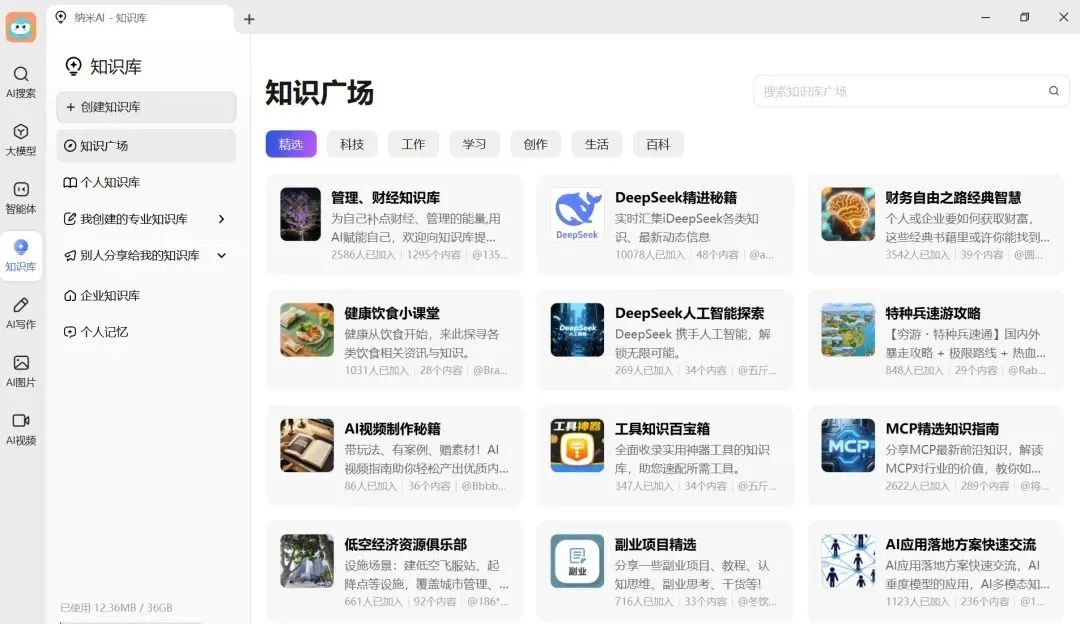
Task: Click the app avatar logo at top left
Action: coord(21,27)
